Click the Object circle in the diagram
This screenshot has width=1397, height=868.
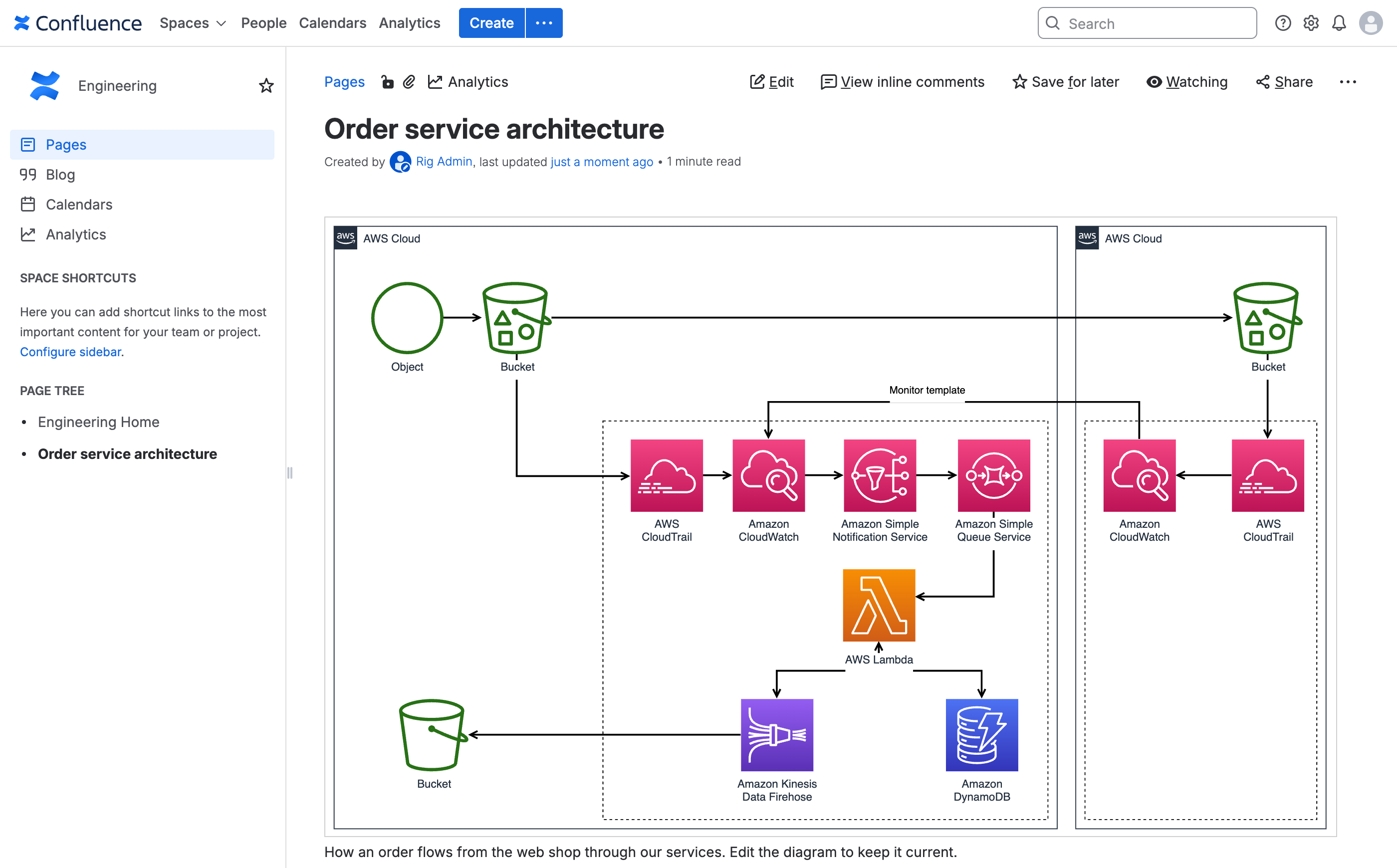(x=407, y=317)
